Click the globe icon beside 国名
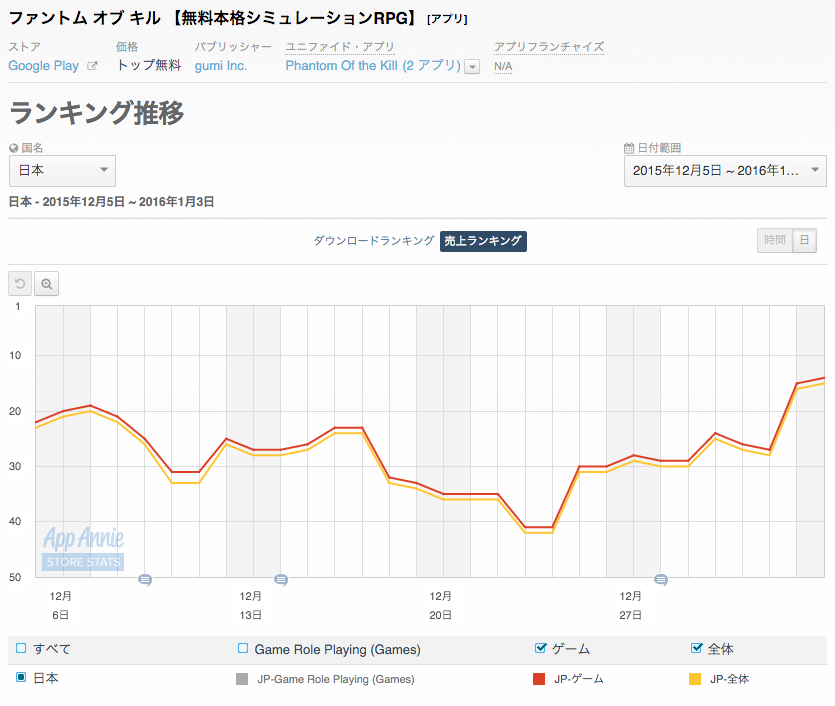835x706 pixels. tap(14, 148)
